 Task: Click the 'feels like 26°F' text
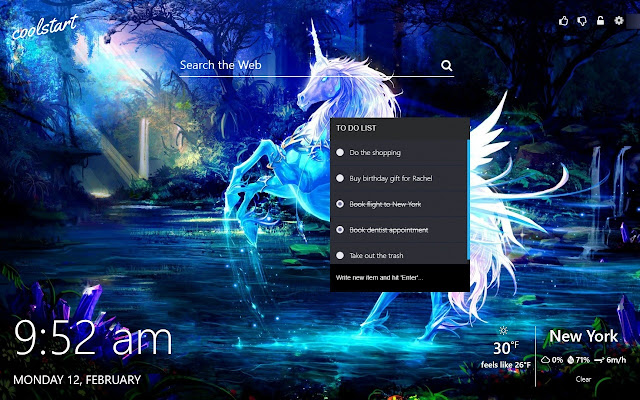[x=506, y=364]
